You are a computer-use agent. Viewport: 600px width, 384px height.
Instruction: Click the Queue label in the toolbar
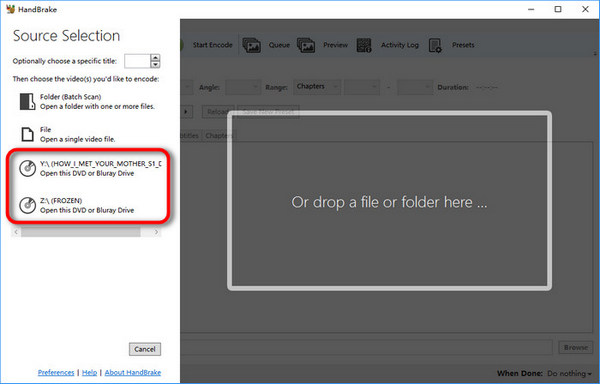click(x=279, y=45)
